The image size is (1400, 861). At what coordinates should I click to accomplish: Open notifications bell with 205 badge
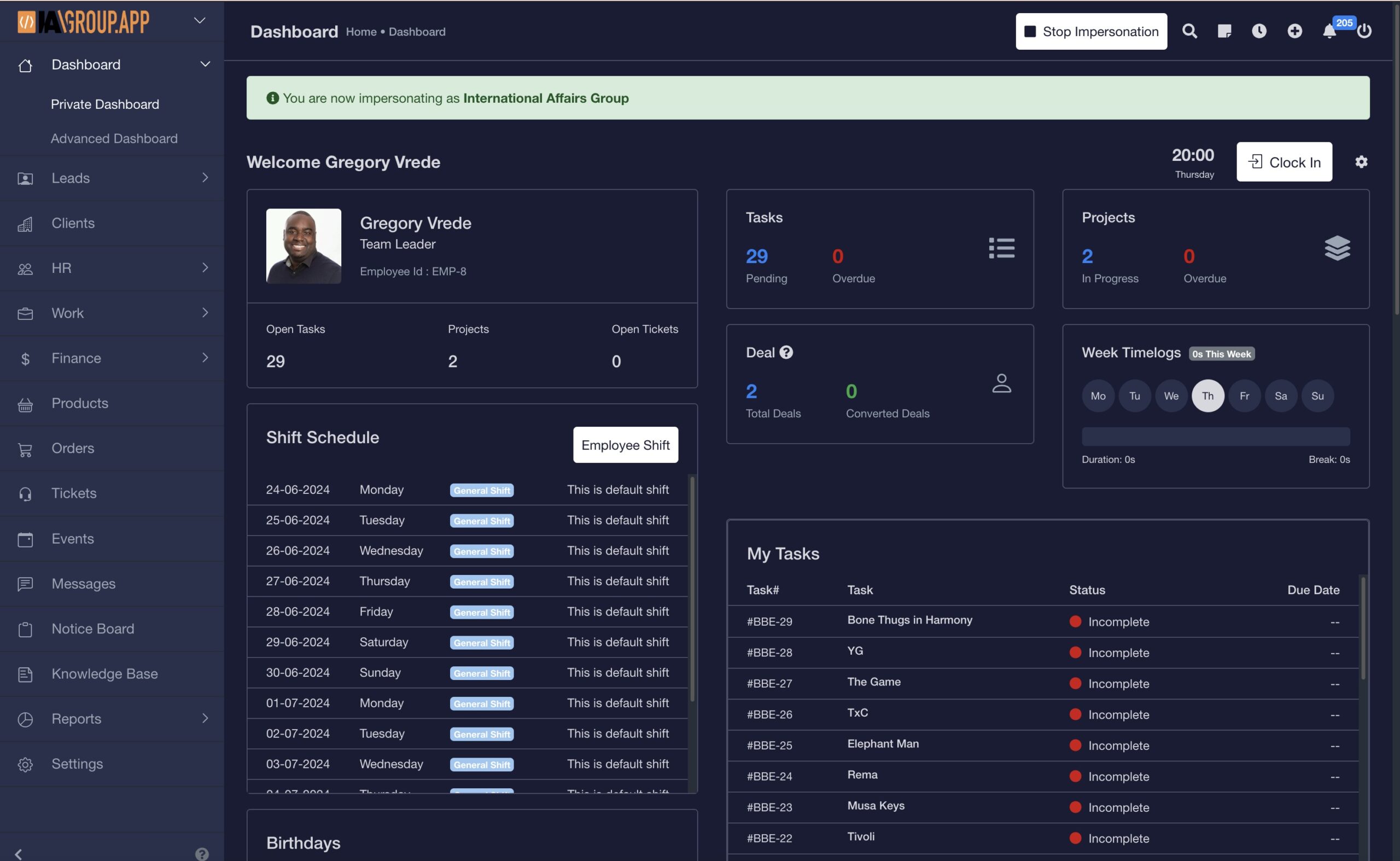click(1329, 31)
